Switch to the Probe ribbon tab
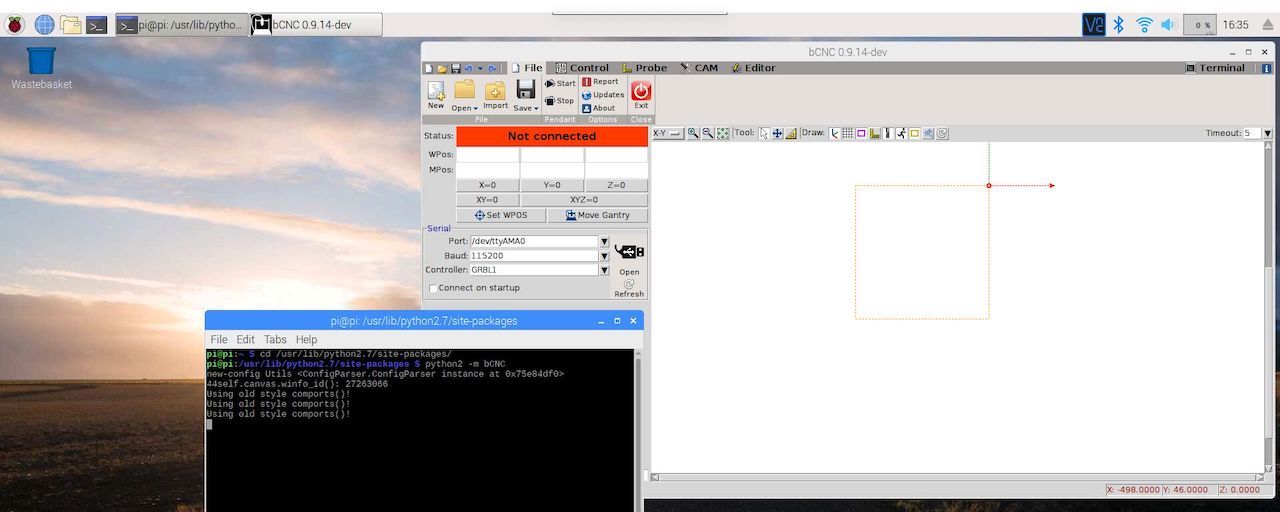1280x512 pixels. 644,68
